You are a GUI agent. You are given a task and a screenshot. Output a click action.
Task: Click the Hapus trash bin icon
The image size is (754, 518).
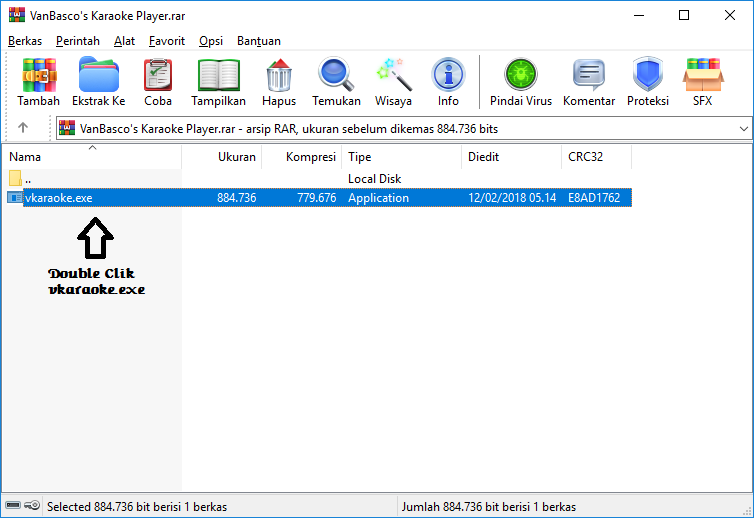pos(279,75)
